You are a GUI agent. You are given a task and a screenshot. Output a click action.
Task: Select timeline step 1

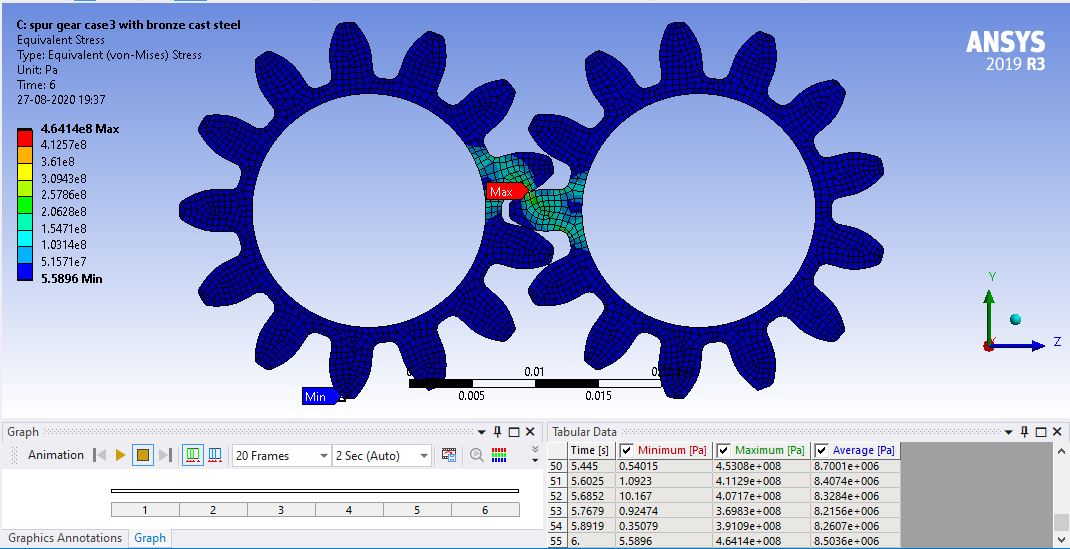[x=145, y=510]
